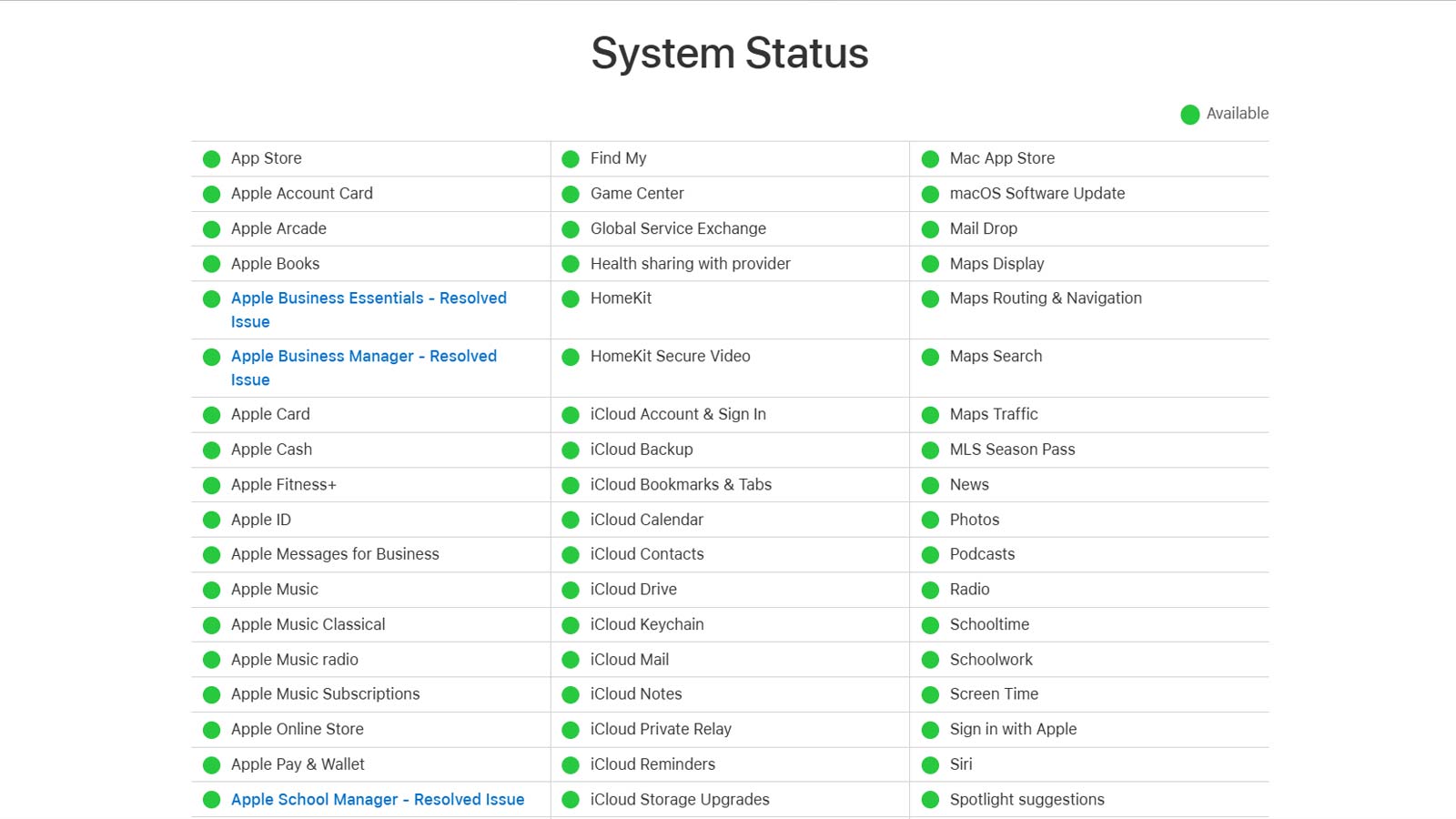Select the News entry
The width and height of the screenshot is (1456, 819).
(x=969, y=485)
